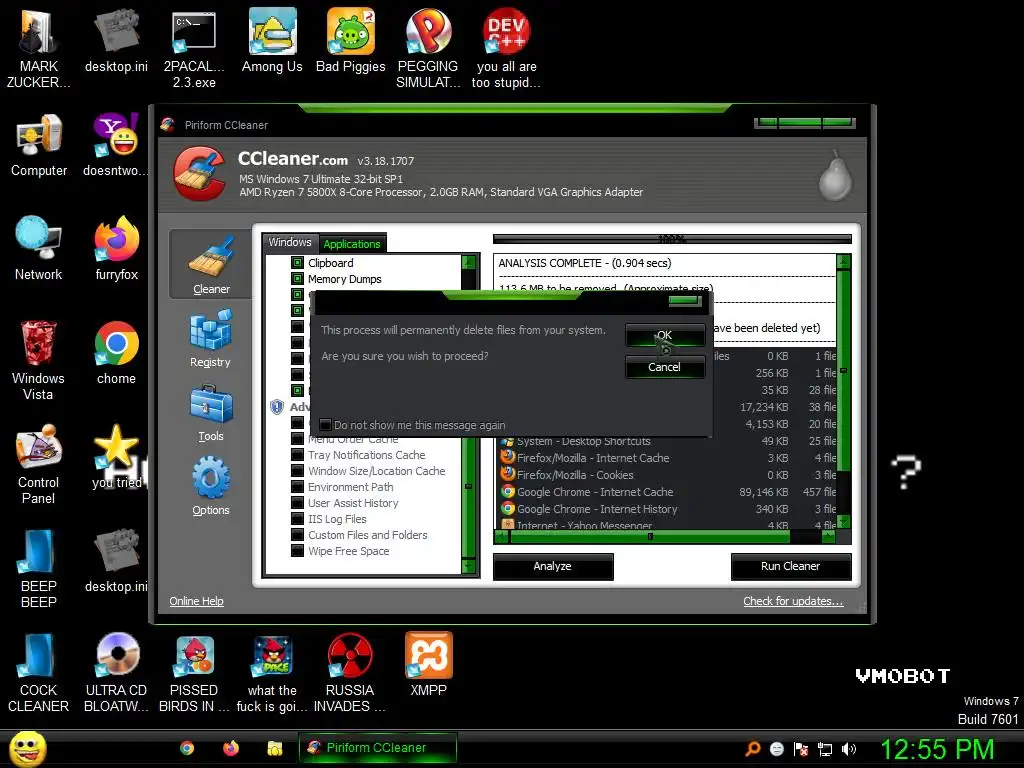Select the Control Panel desktop icon

tap(39, 464)
